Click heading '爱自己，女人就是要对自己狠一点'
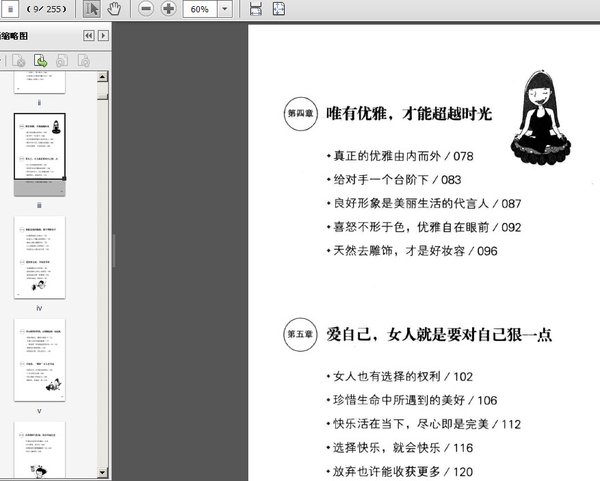The image size is (600, 481). [x=439, y=335]
